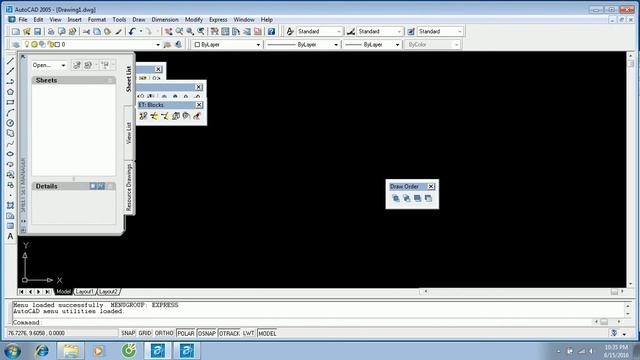The height and width of the screenshot is (360, 640).
Task: Select the Circle tool
Action: pyautogui.click(x=10, y=123)
